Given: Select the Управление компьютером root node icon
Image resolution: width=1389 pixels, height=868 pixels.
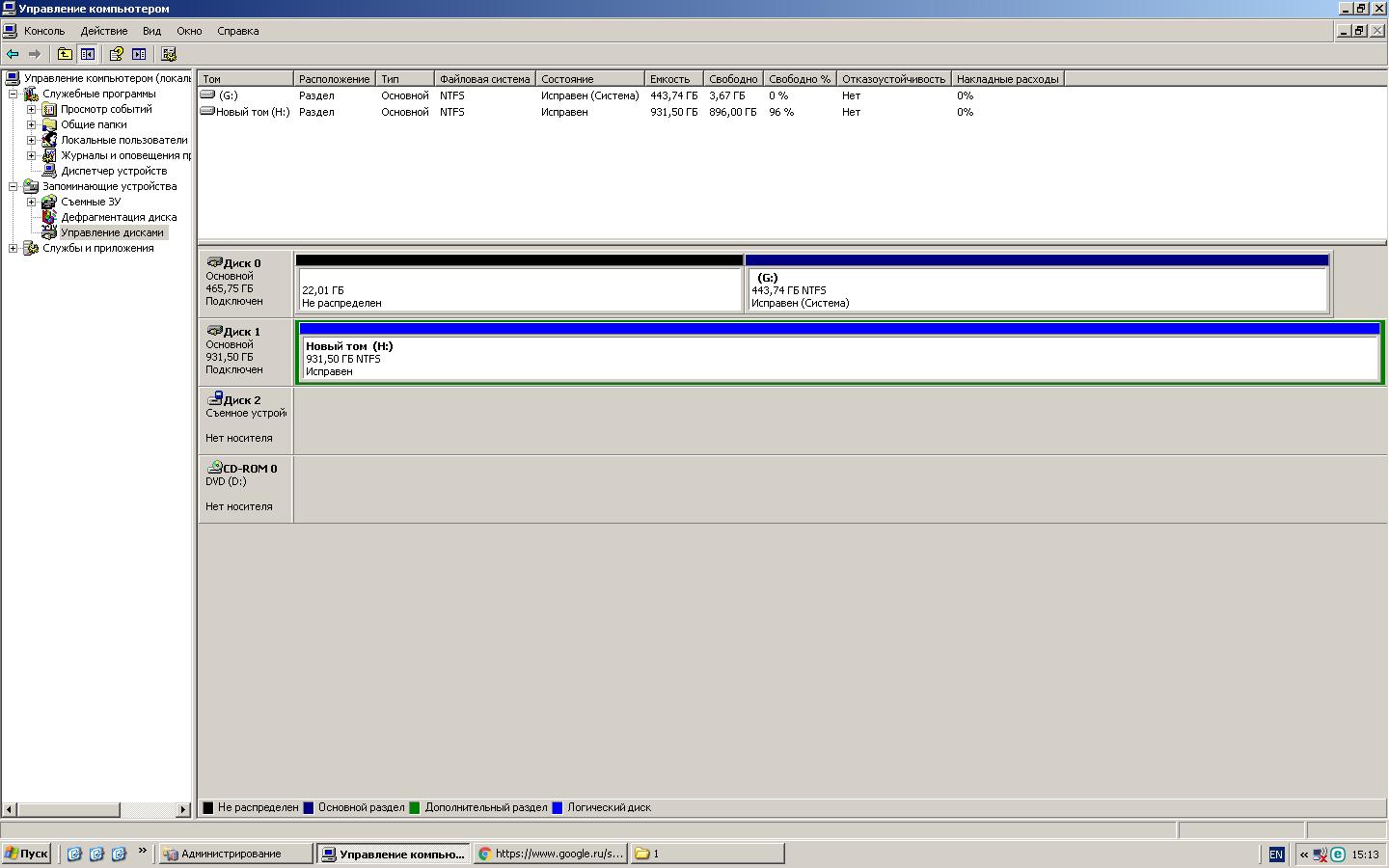Looking at the screenshot, I should [x=14, y=78].
